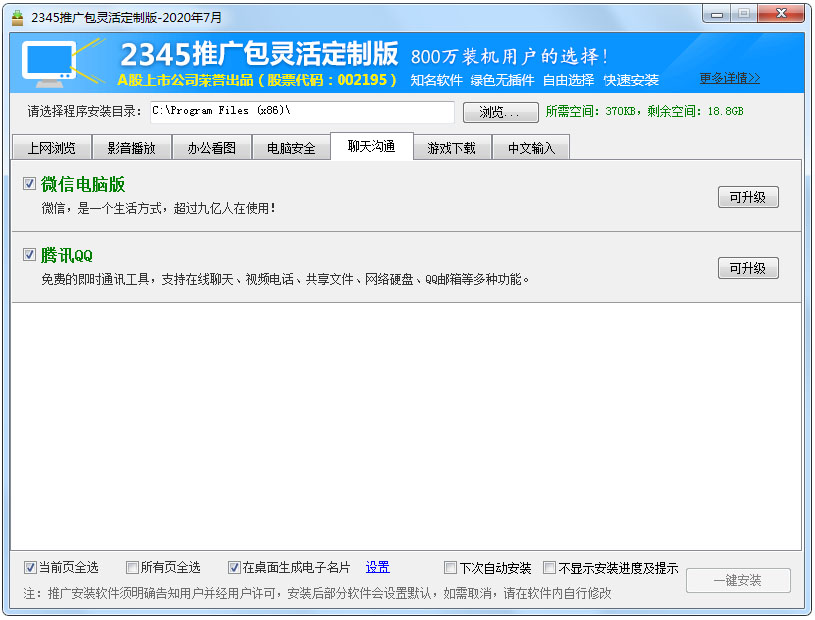Enable 不显示安装进度及提示 checkbox
815x620 pixels.
point(549,567)
